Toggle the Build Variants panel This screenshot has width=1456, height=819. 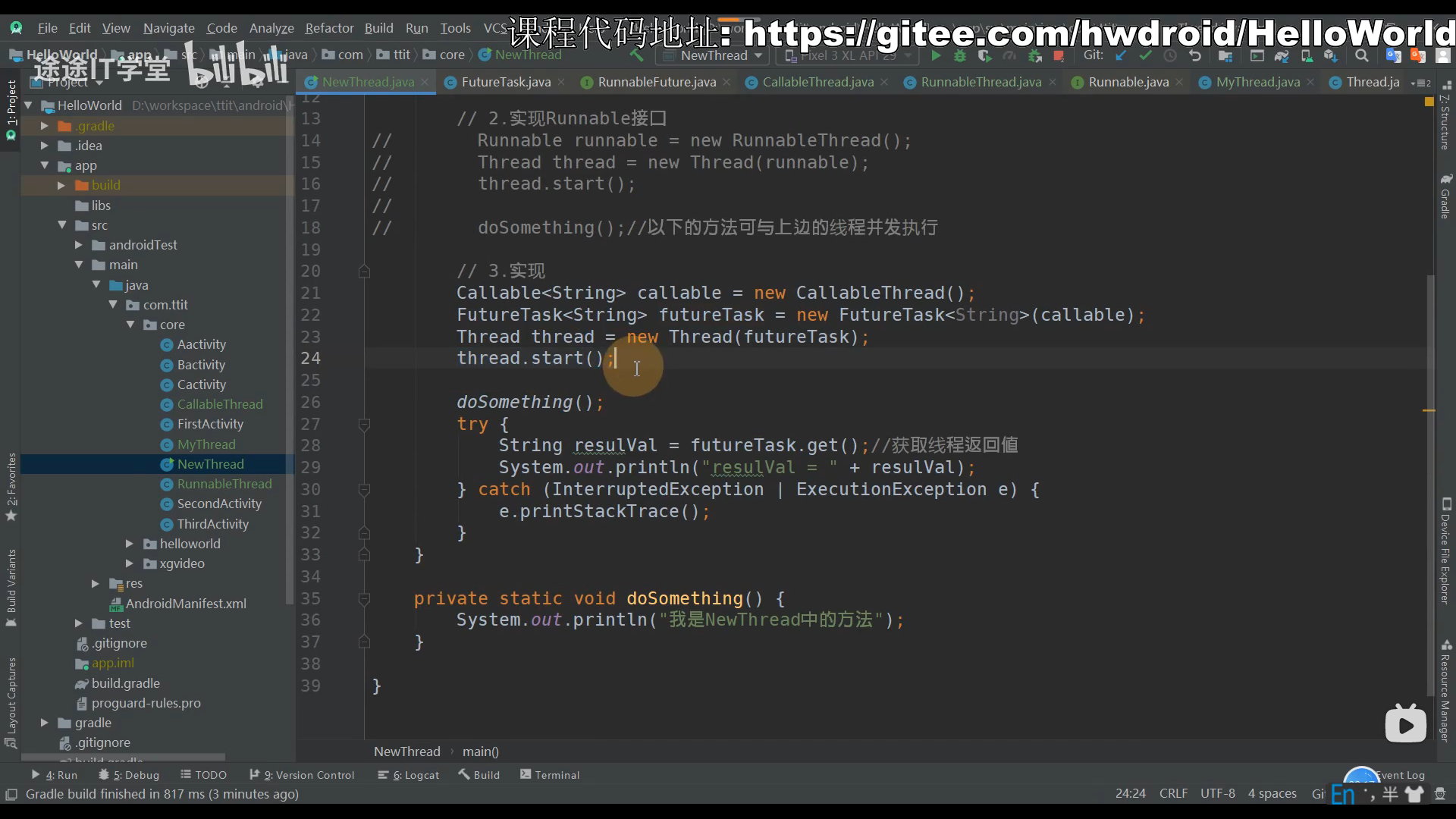tap(11, 588)
